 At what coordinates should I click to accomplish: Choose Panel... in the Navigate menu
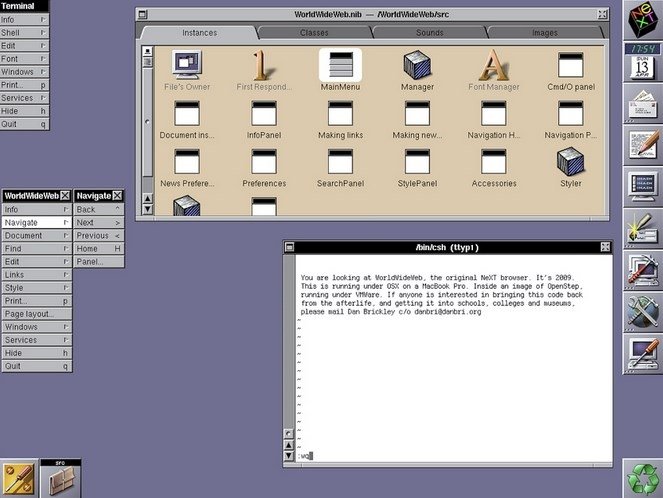(99, 262)
